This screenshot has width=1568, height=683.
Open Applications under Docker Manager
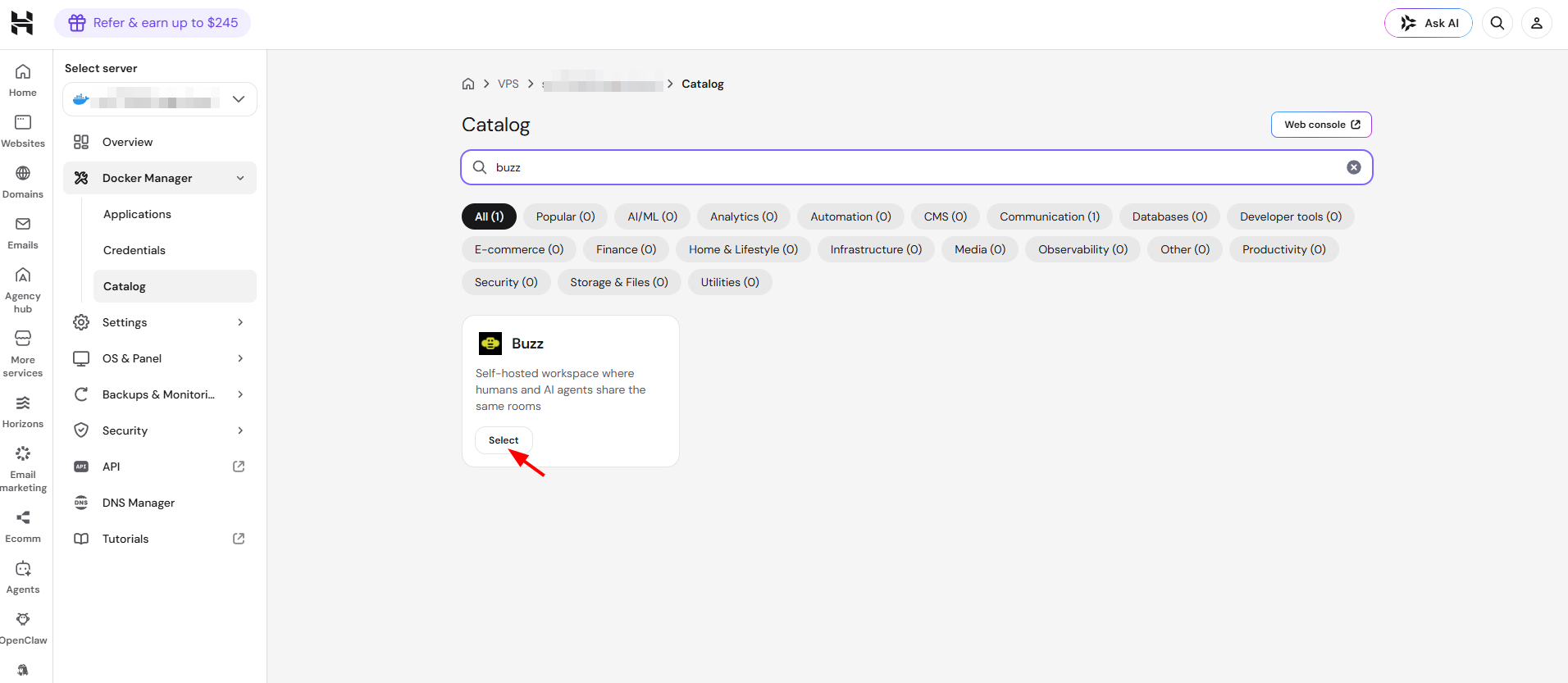[x=175, y=214]
